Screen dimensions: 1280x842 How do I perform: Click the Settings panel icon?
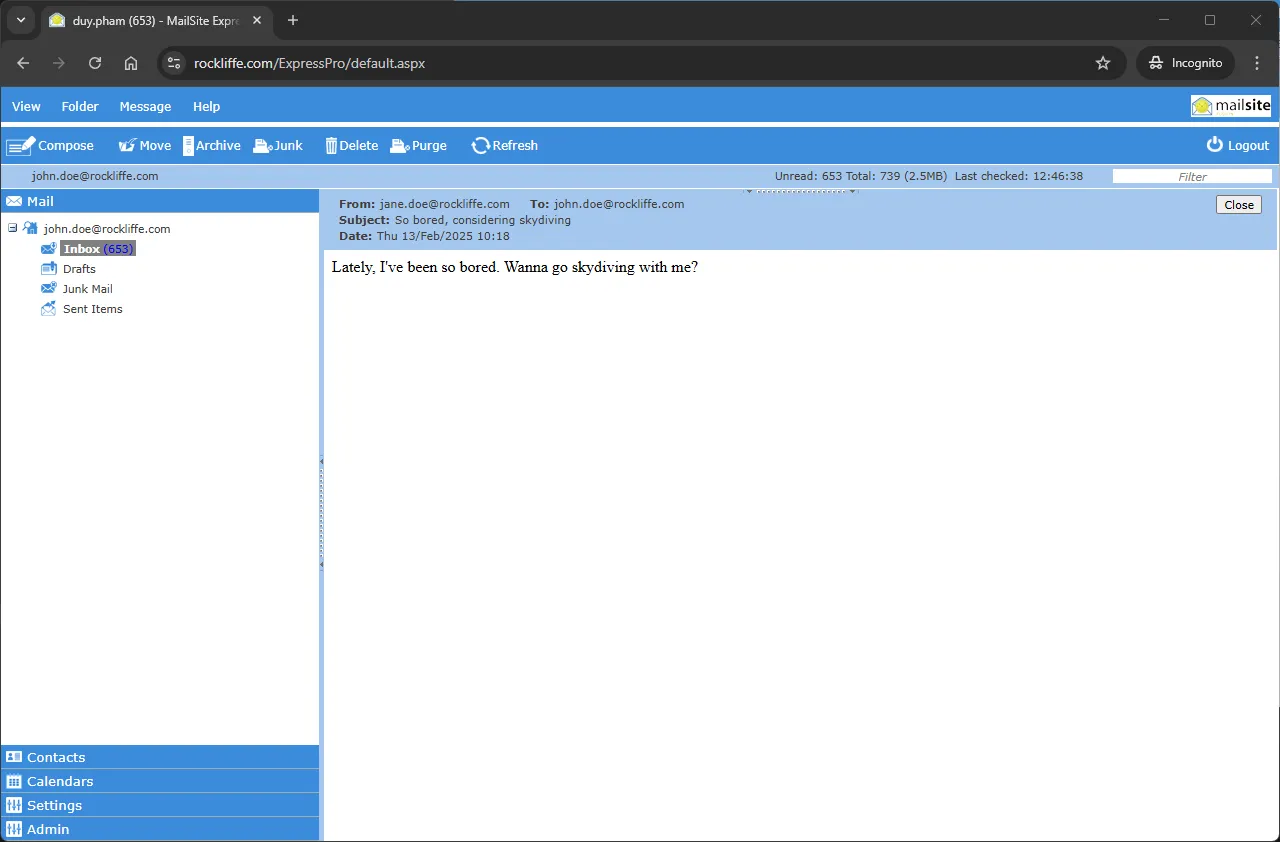(12, 804)
